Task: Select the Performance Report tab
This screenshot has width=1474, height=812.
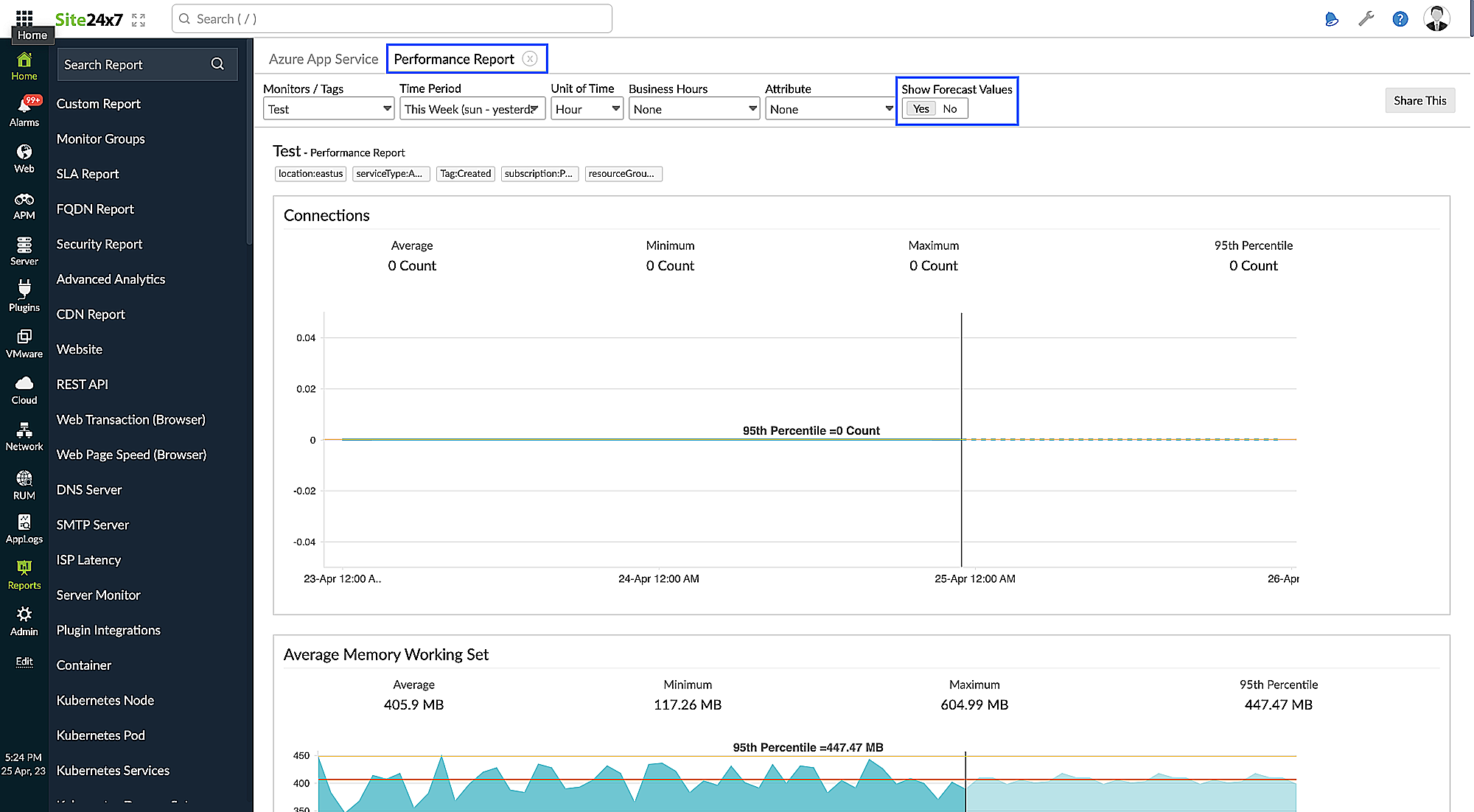Action: 453,59
